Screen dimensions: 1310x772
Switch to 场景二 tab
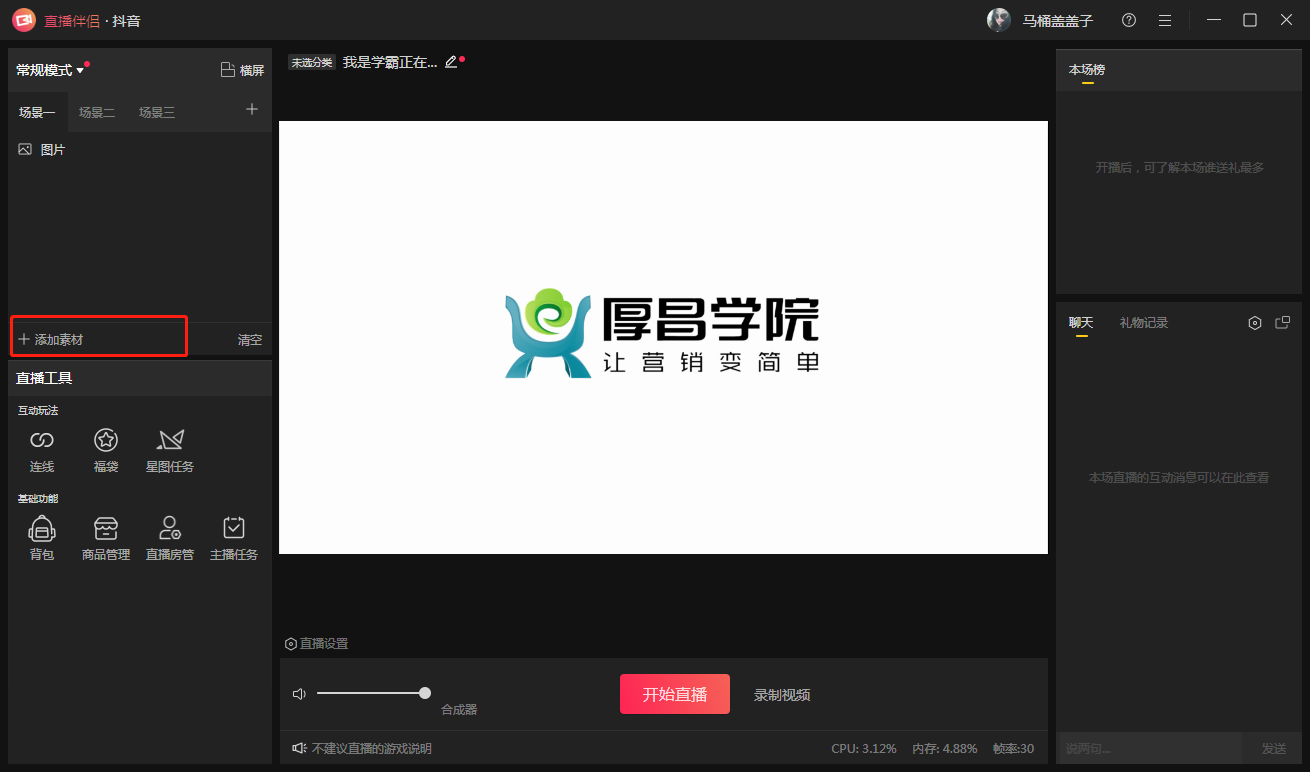pyautogui.click(x=97, y=113)
